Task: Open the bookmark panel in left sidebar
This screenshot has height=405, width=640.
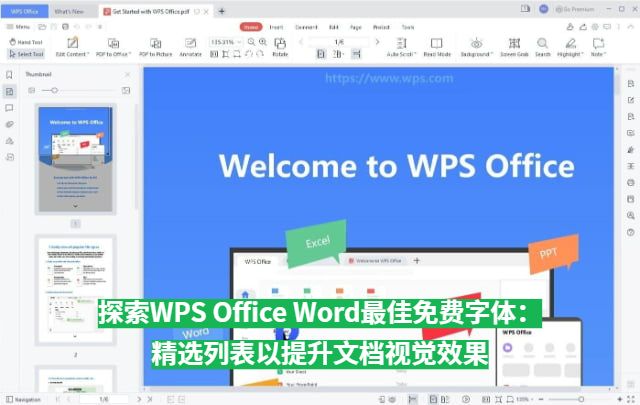Action: [9, 75]
